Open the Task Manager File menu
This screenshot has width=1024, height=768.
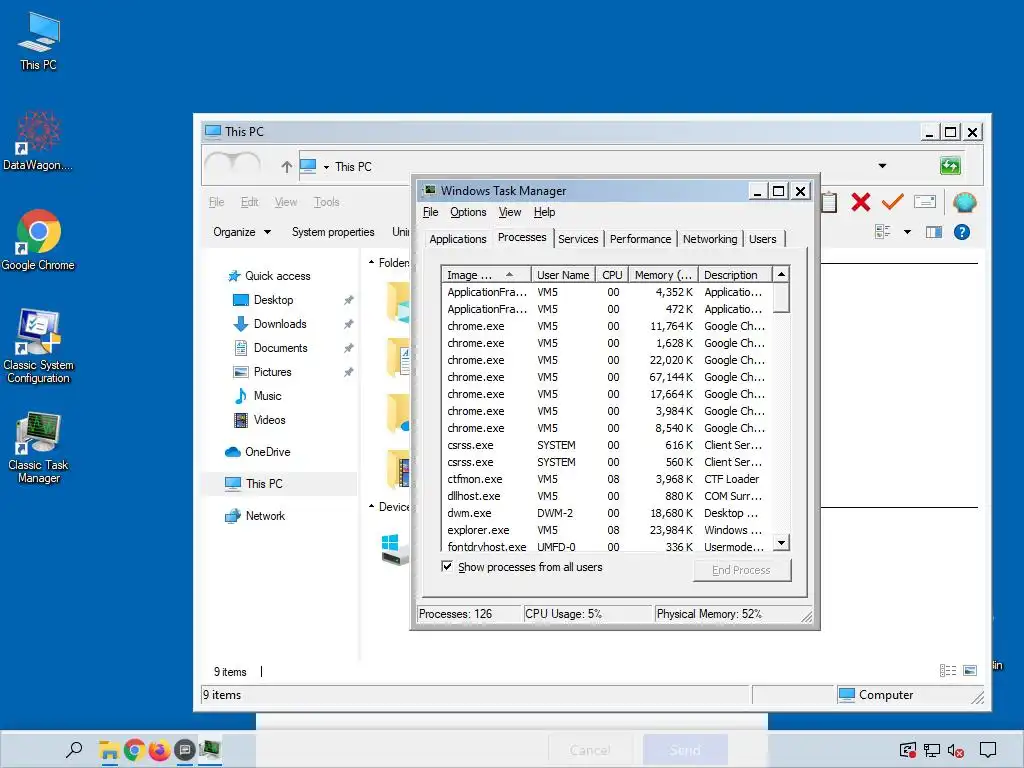(x=430, y=212)
